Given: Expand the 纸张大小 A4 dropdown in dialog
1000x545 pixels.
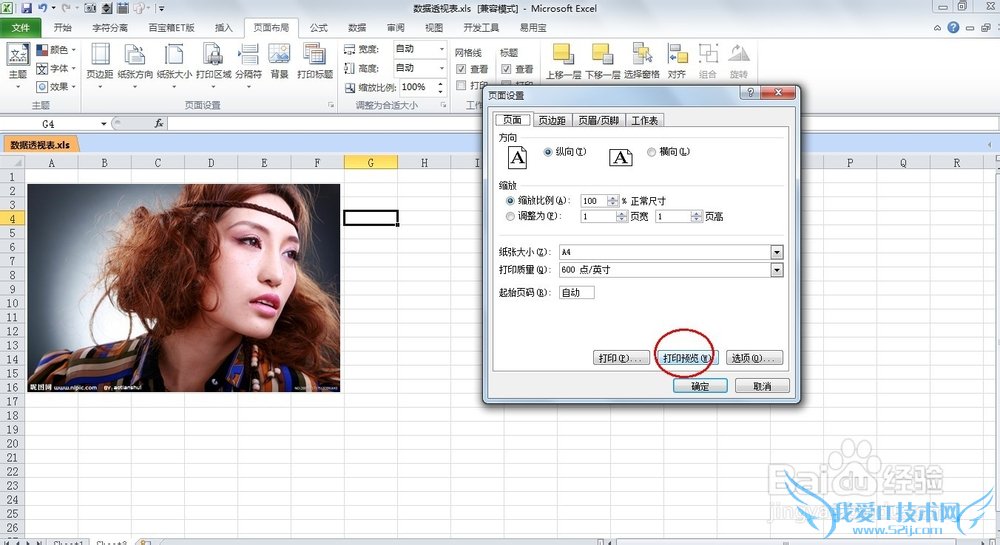Looking at the screenshot, I should pos(776,252).
